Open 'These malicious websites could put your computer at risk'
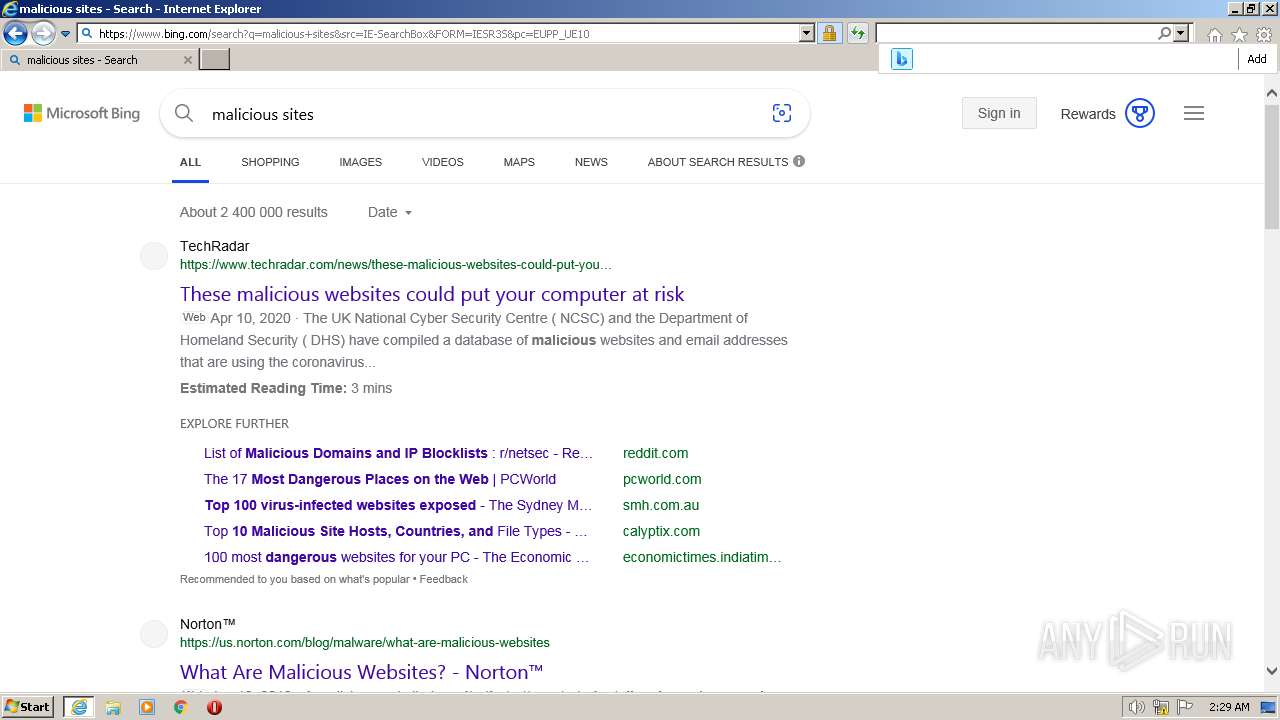Screen dimensions: 1280x720 click(x=432, y=294)
